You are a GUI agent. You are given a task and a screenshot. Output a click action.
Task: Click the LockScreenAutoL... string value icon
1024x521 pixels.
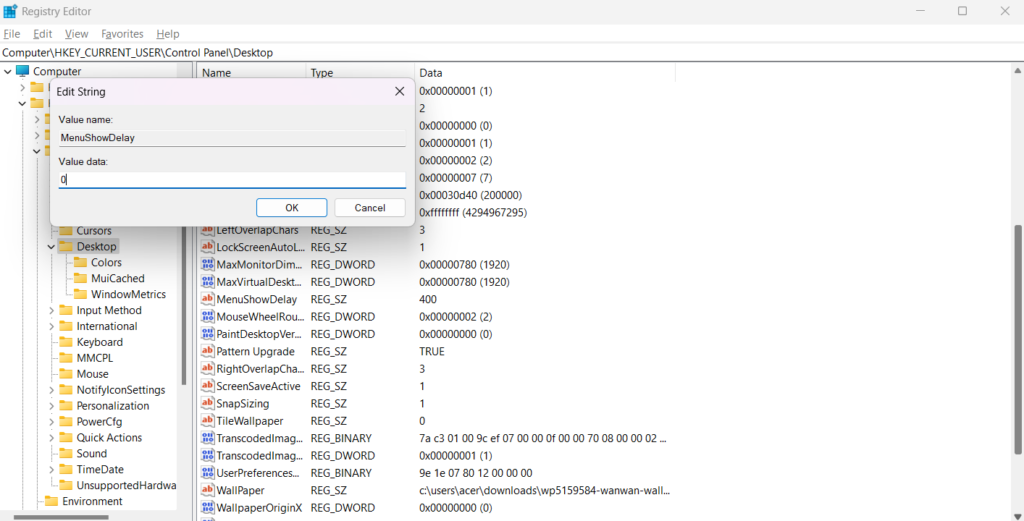click(208, 247)
